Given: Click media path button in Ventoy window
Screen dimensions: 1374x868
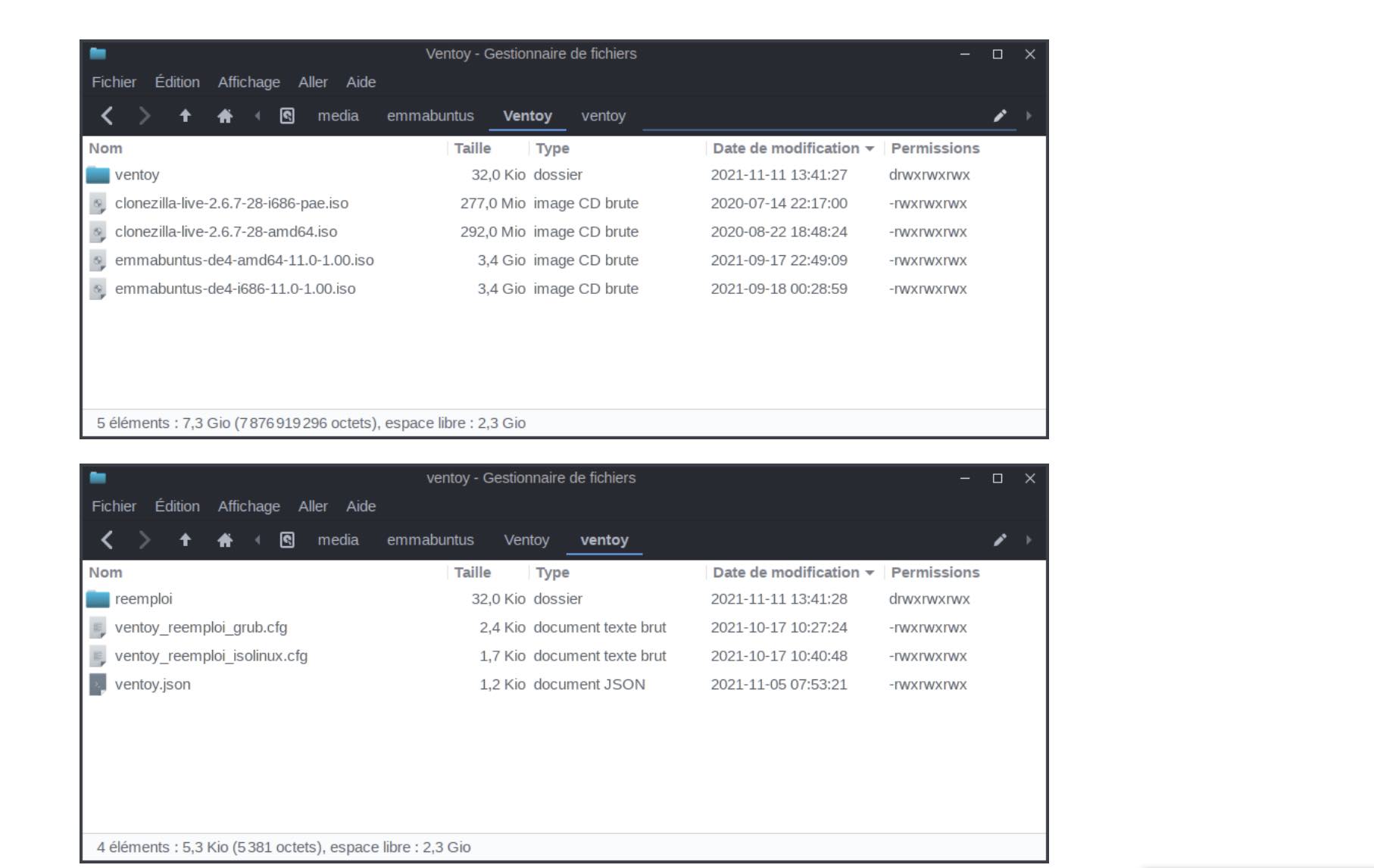Looking at the screenshot, I should point(338,116).
